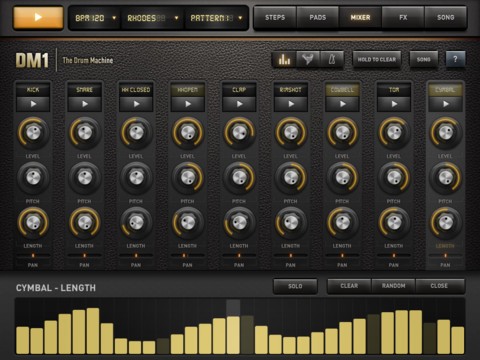
Task: Start playback with the orange play button
Action: coord(38,17)
